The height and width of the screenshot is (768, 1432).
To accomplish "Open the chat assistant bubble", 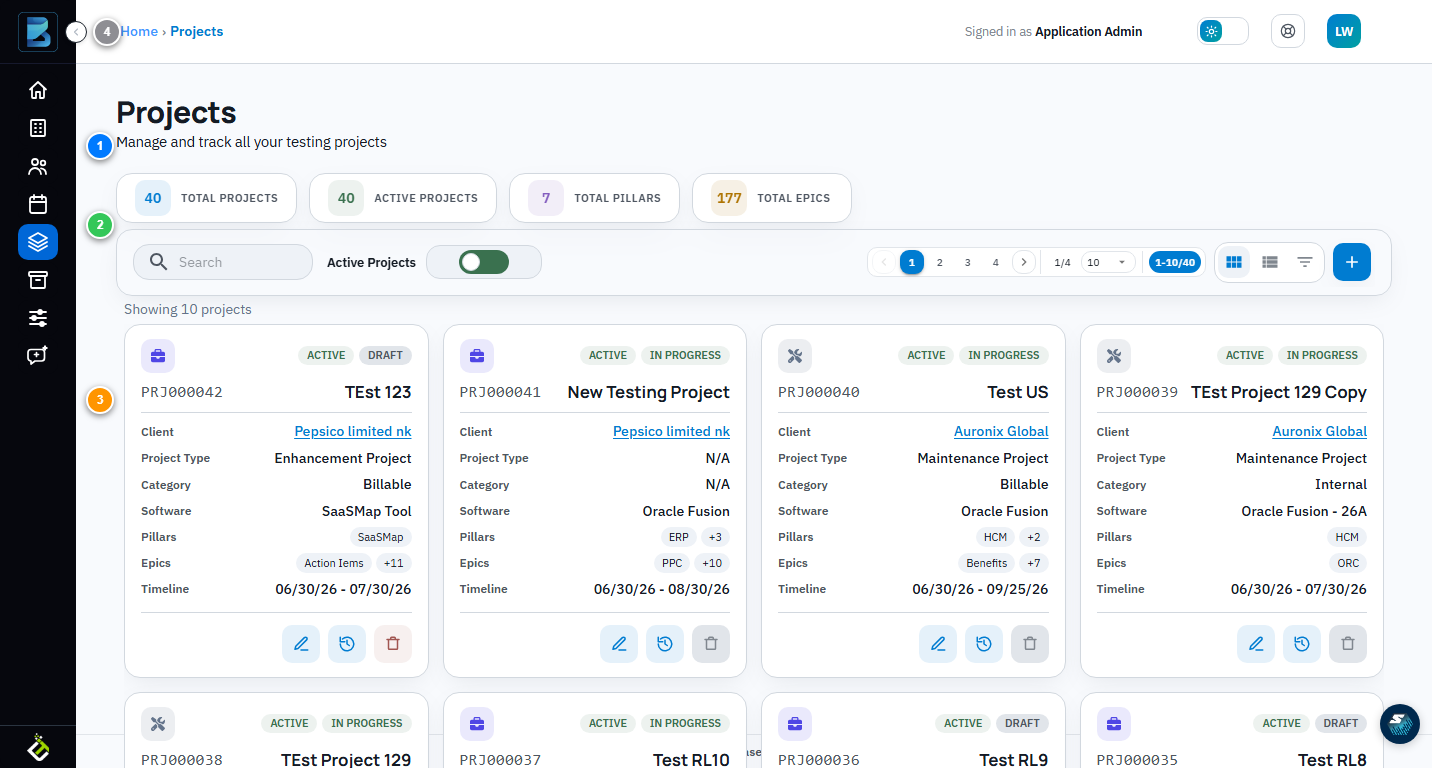I will tap(1400, 725).
